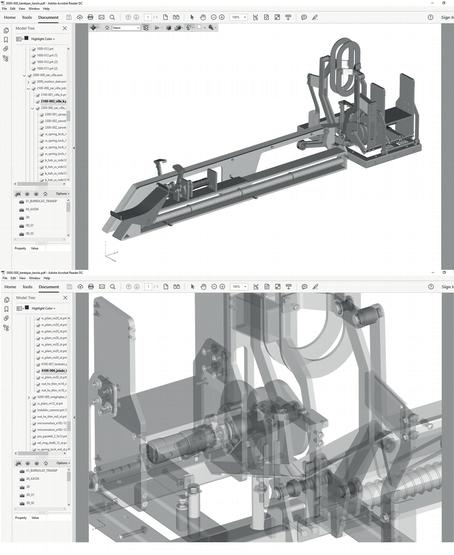Click Sign In in the upper window
454x555 pixels.
tap(447, 17)
